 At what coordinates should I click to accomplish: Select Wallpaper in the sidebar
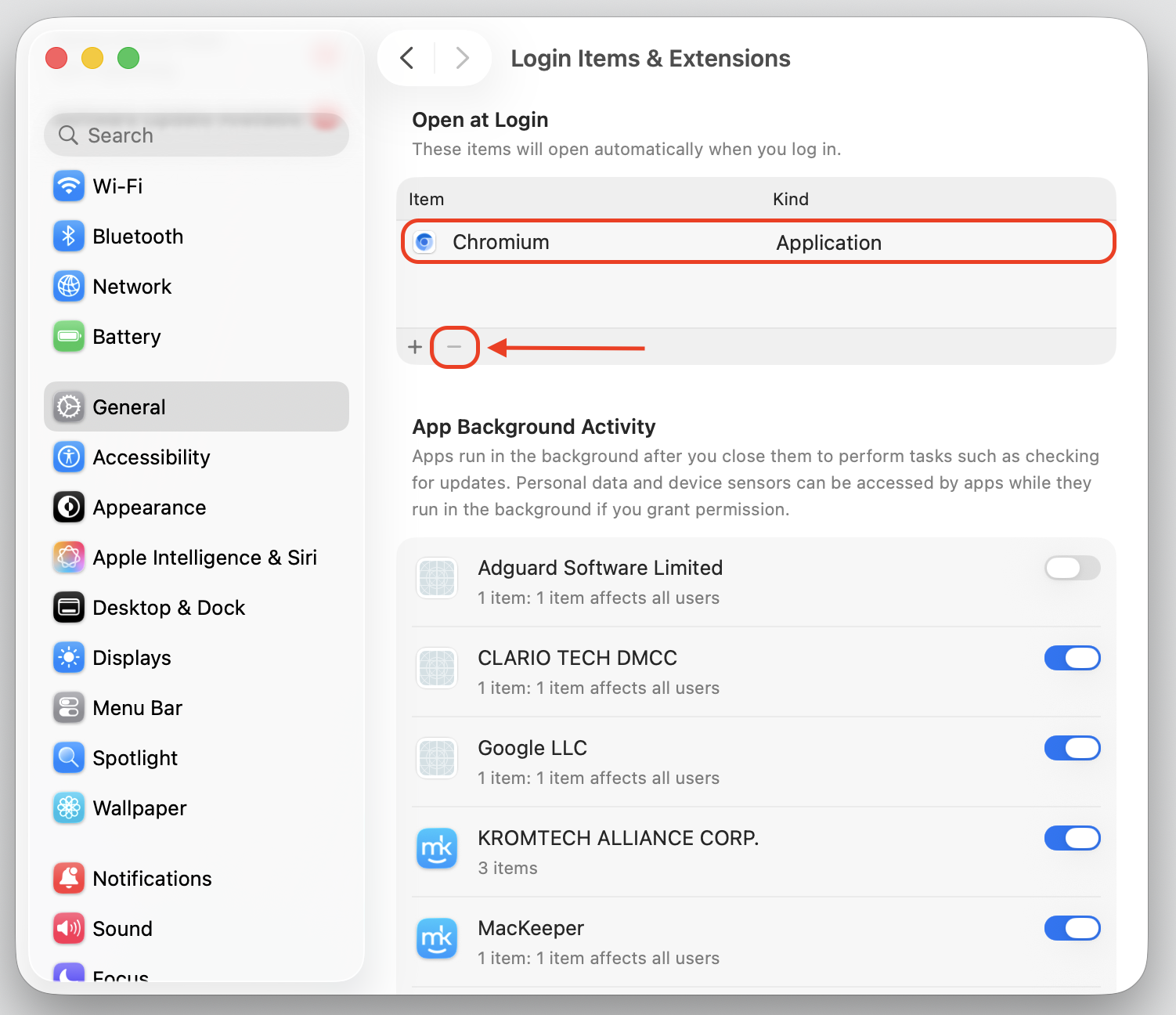coord(197,808)
